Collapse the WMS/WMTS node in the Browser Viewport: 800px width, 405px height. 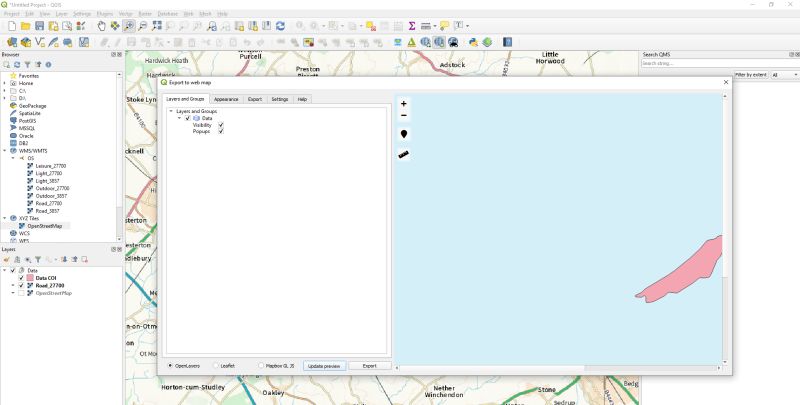tap(5, 151)
